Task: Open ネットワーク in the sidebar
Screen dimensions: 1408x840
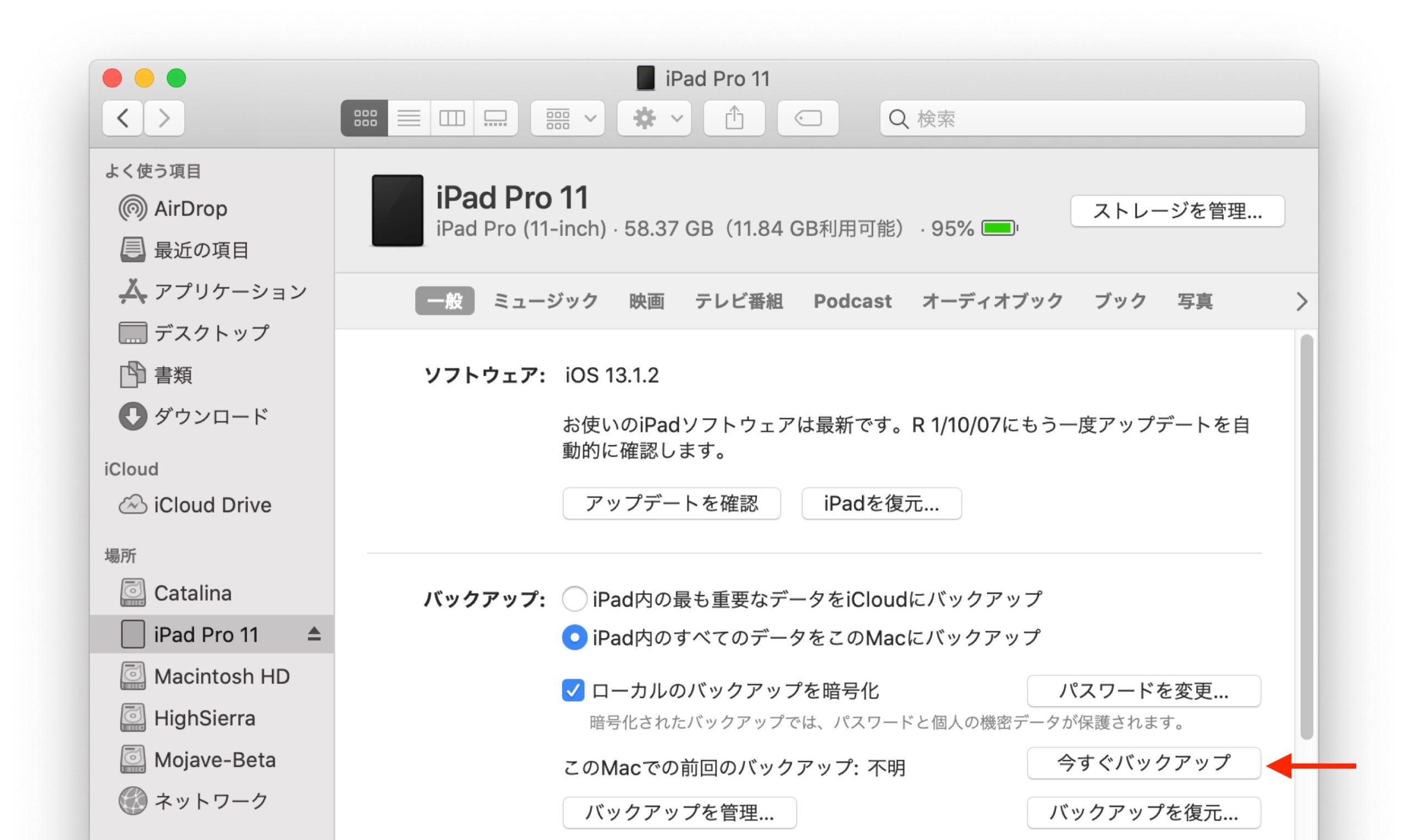Action: tap(212, 801)
